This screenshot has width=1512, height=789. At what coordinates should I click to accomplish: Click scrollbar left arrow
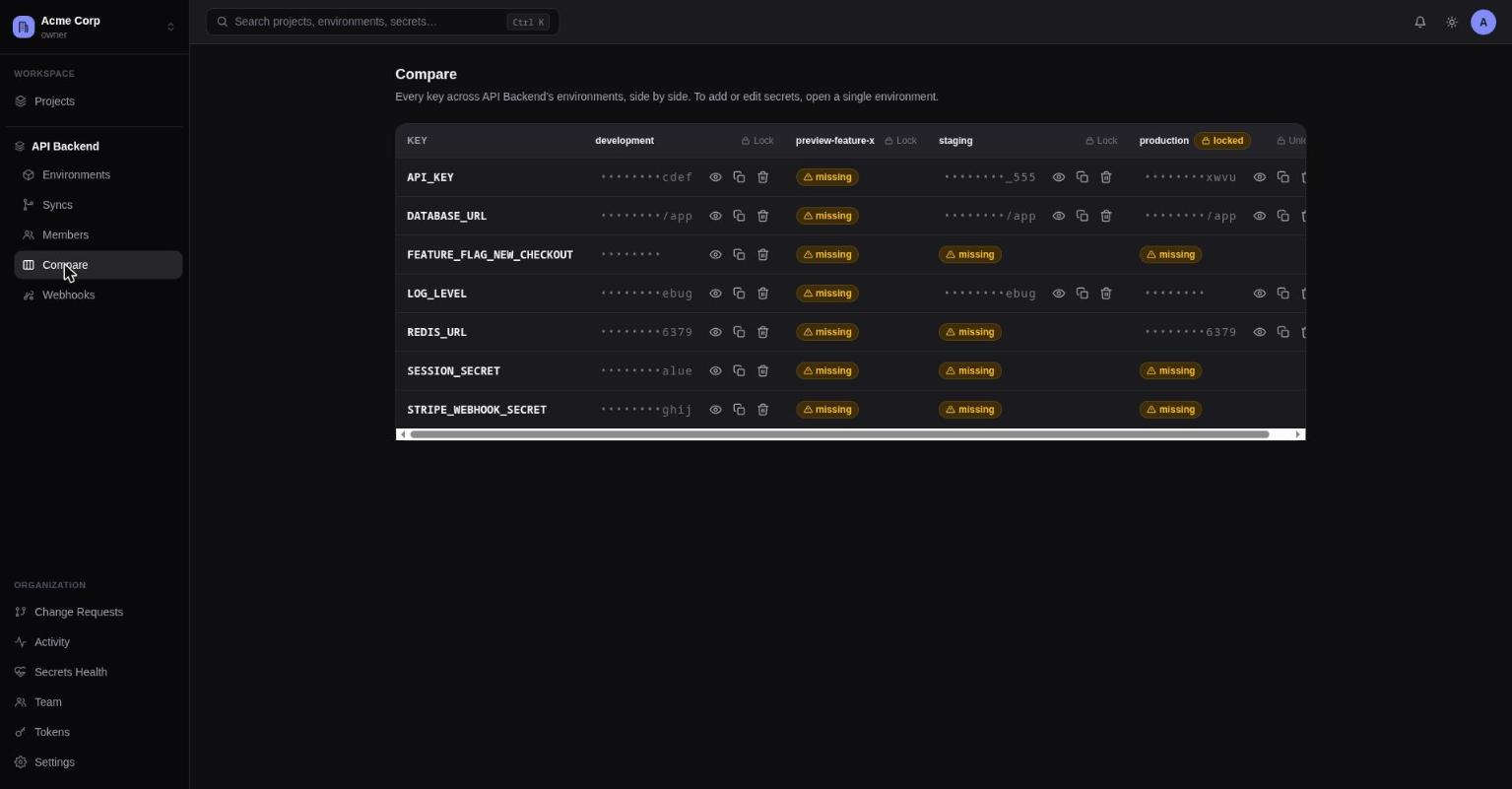pos(402,434)
